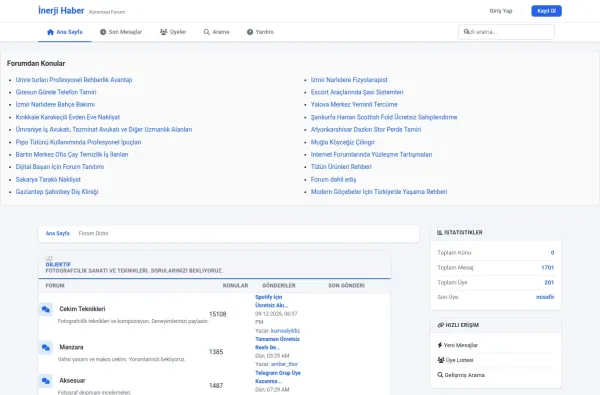
Task: Click the İnerji Haber site logo
Action: (61, 11)
